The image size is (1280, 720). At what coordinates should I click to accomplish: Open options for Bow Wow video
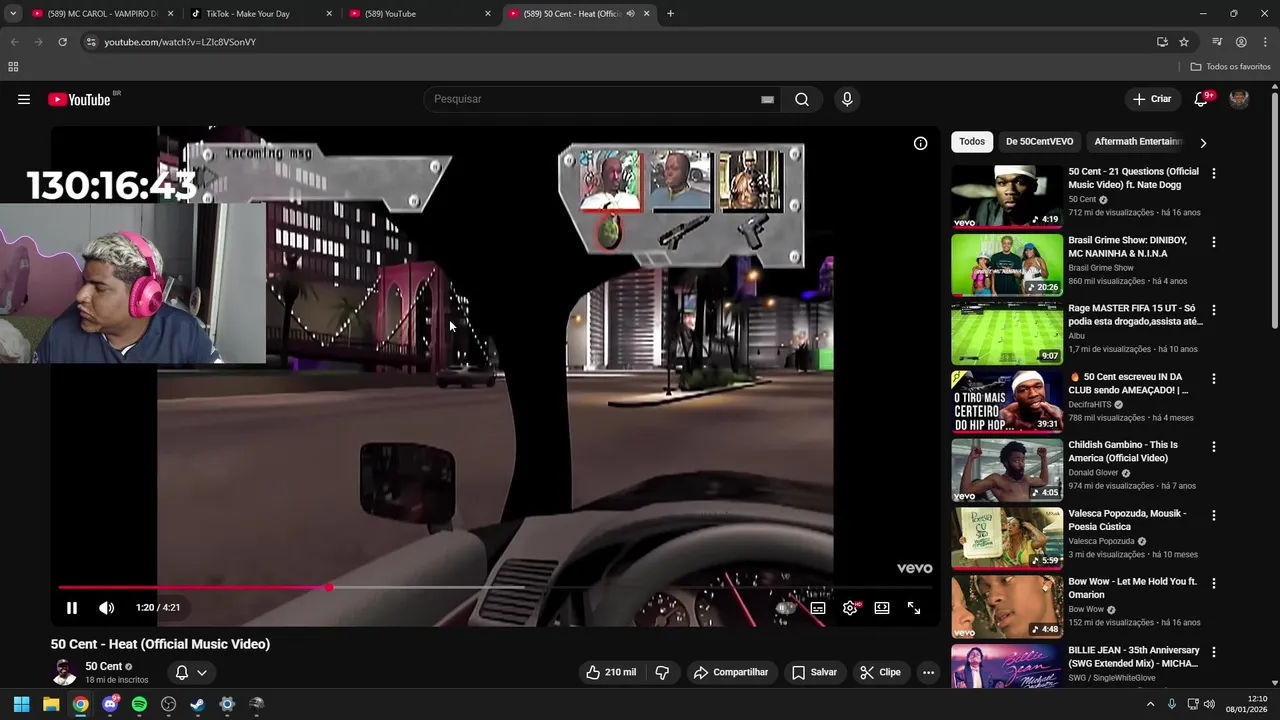pos(1214,583)
